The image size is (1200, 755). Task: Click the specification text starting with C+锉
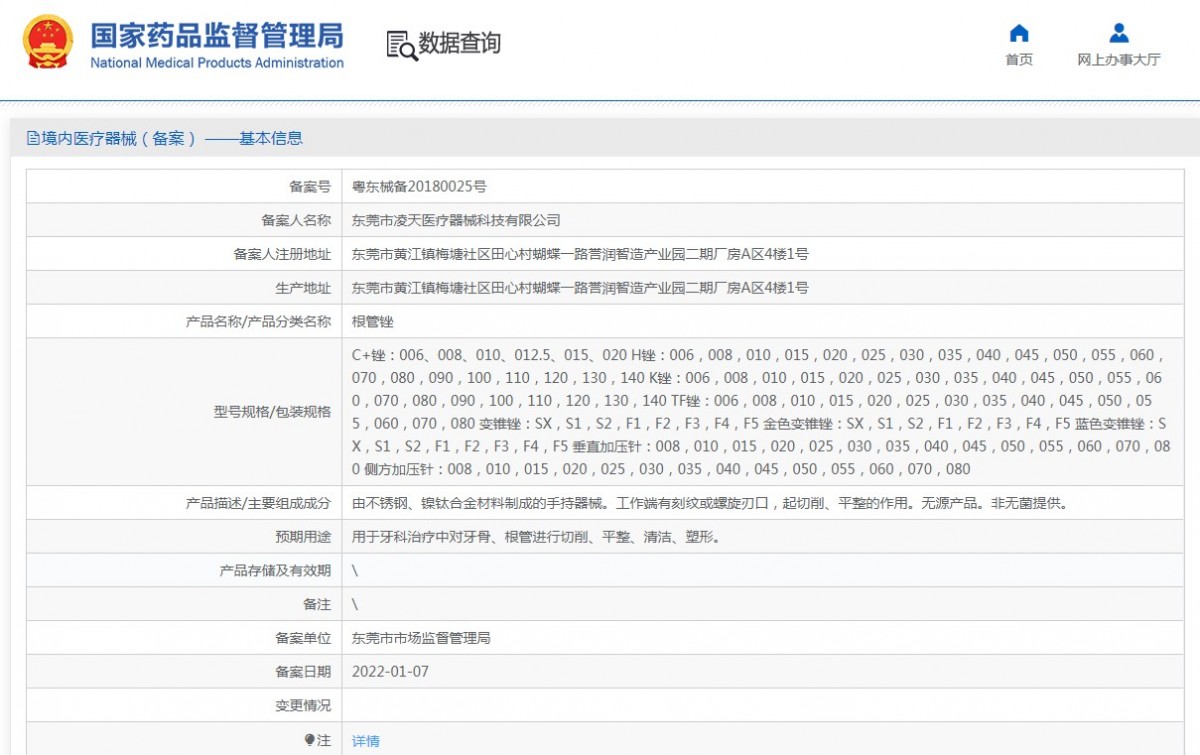[761, 412]
